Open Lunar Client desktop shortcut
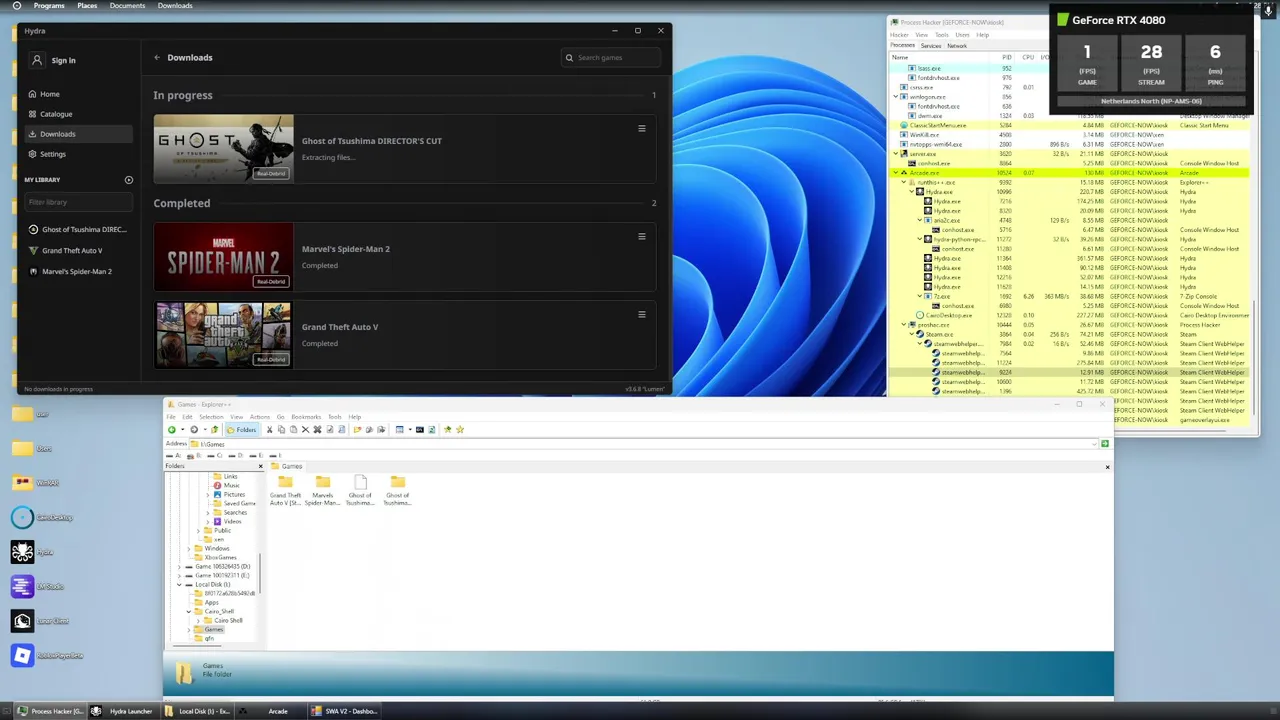 22,621
